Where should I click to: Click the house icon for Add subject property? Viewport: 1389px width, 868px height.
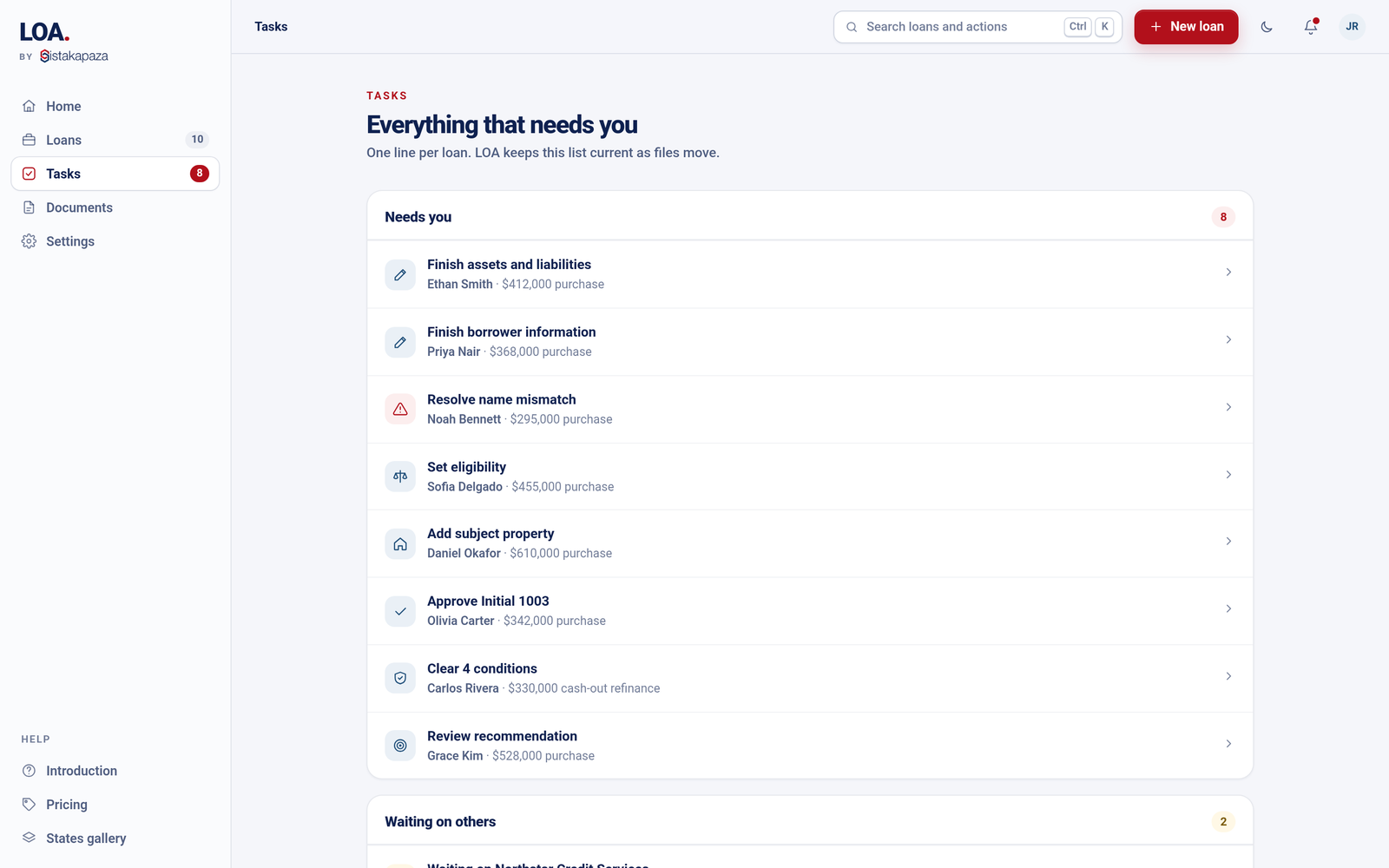coord(400,544)
